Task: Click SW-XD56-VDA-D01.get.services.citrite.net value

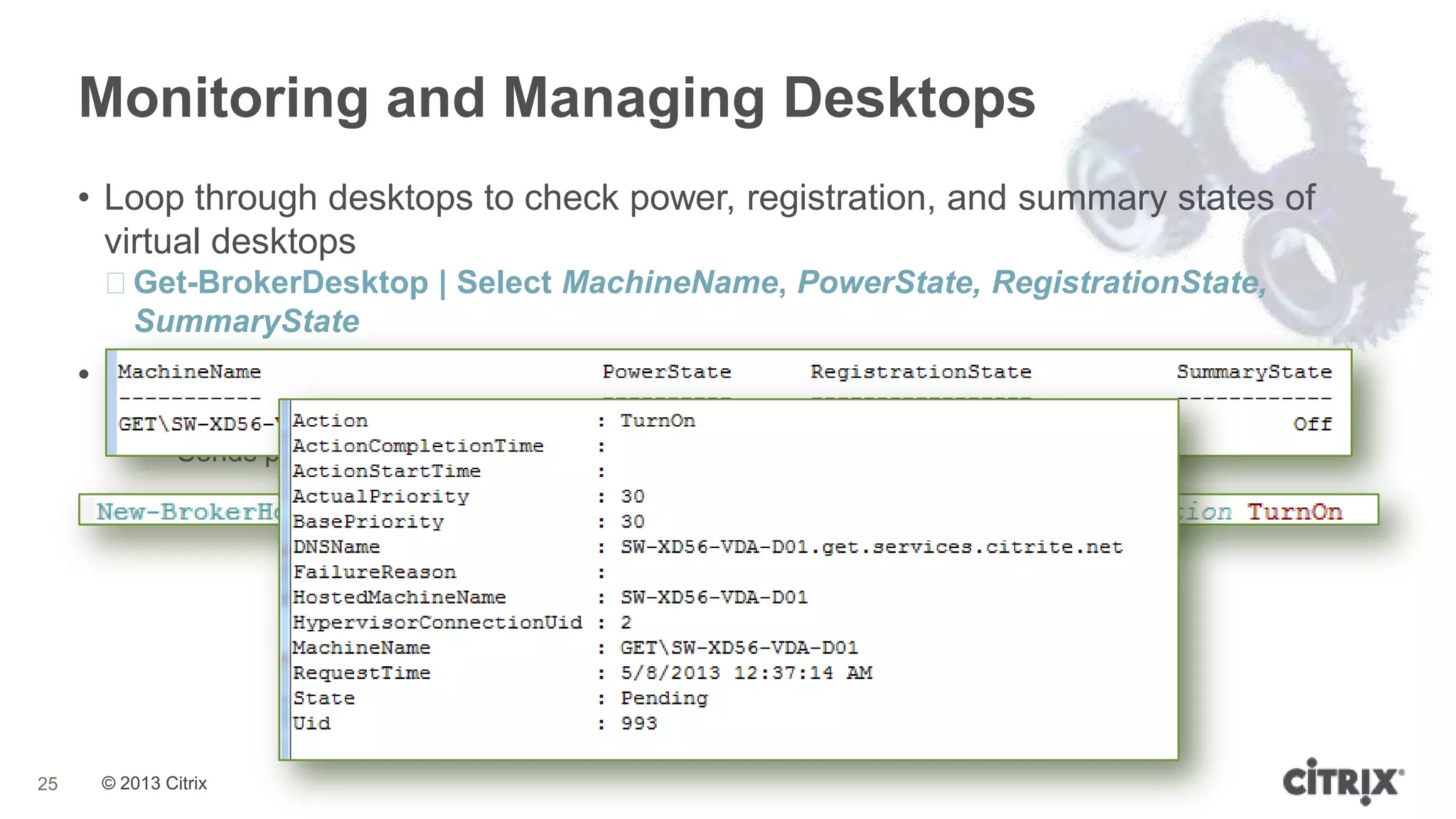Action: point(872,547)
